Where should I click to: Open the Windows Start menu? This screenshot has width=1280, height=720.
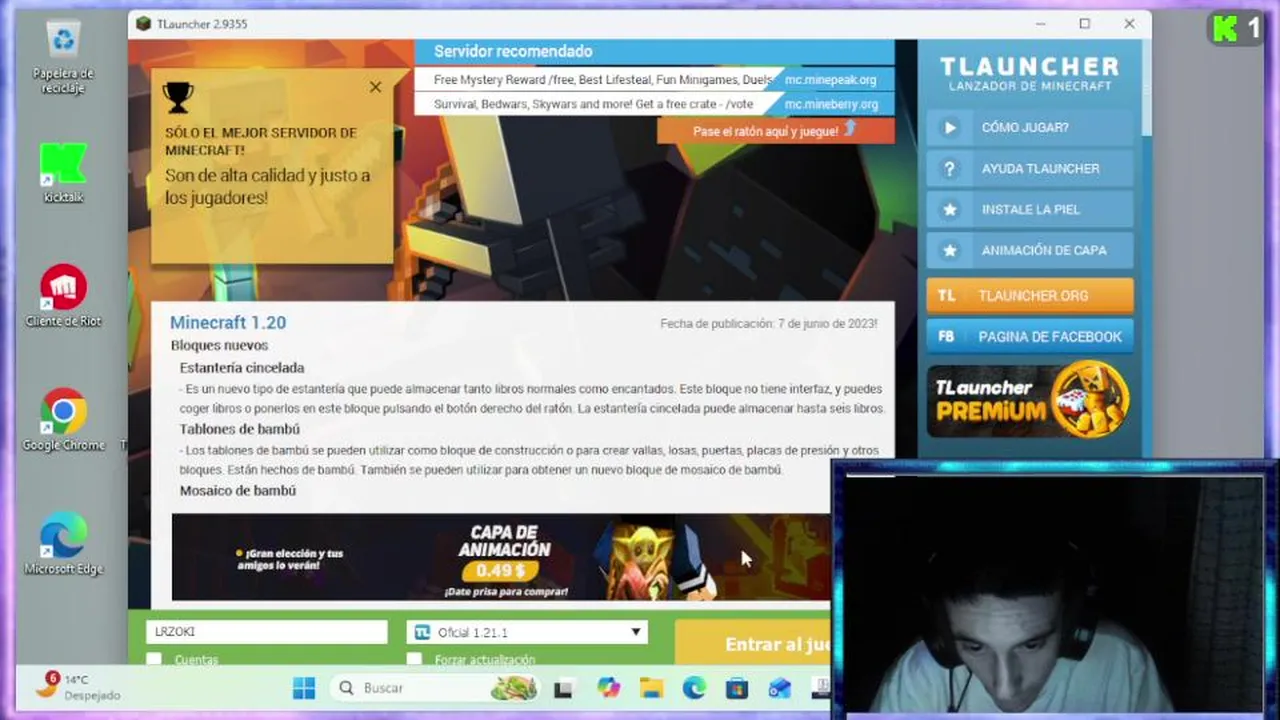click(304, 688)
